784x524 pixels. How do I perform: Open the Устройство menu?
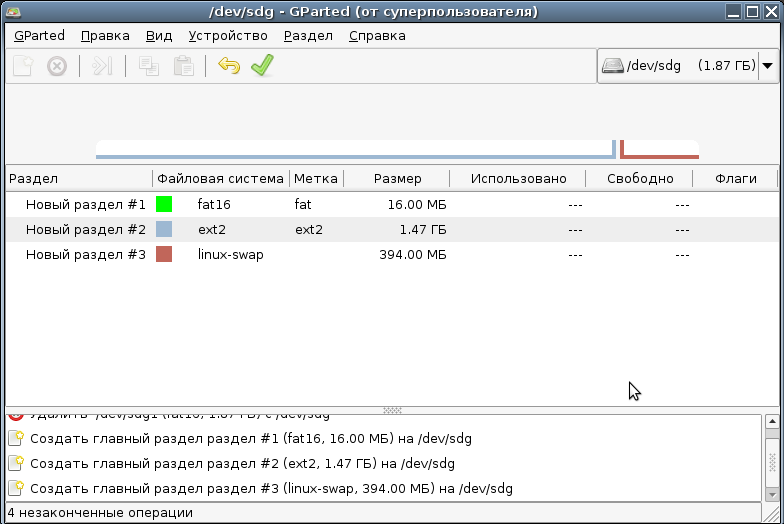(x=228, y=36)
